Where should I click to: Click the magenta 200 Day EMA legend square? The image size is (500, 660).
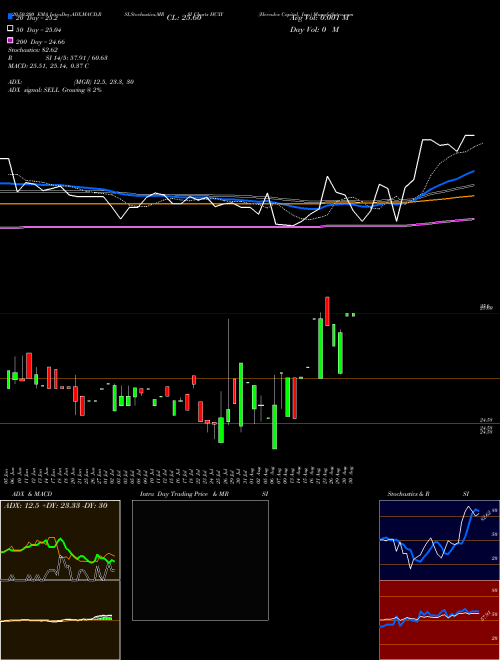tap(10, 40)
